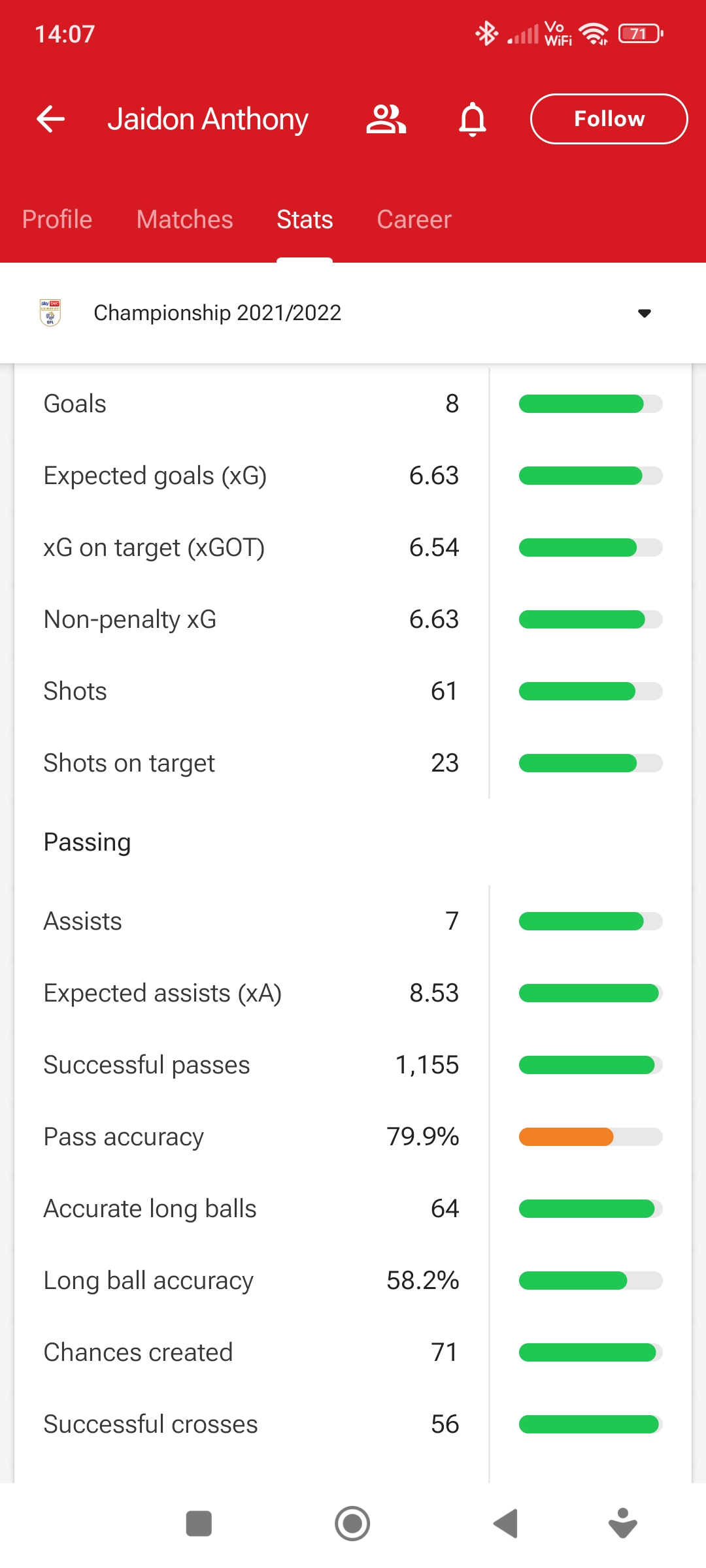Tap the Jaidon Anthony title
This screenshot has height=1568, width=706.
pos(208,119)
